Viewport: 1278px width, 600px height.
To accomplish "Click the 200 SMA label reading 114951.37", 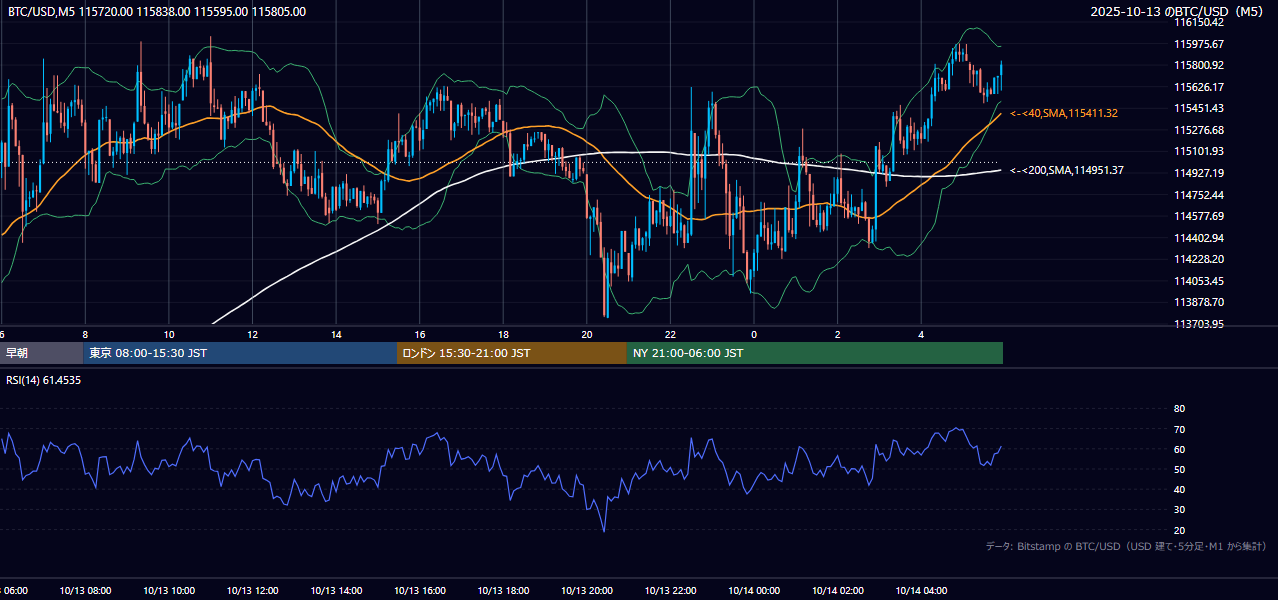I will click(x=1067, y=171).
